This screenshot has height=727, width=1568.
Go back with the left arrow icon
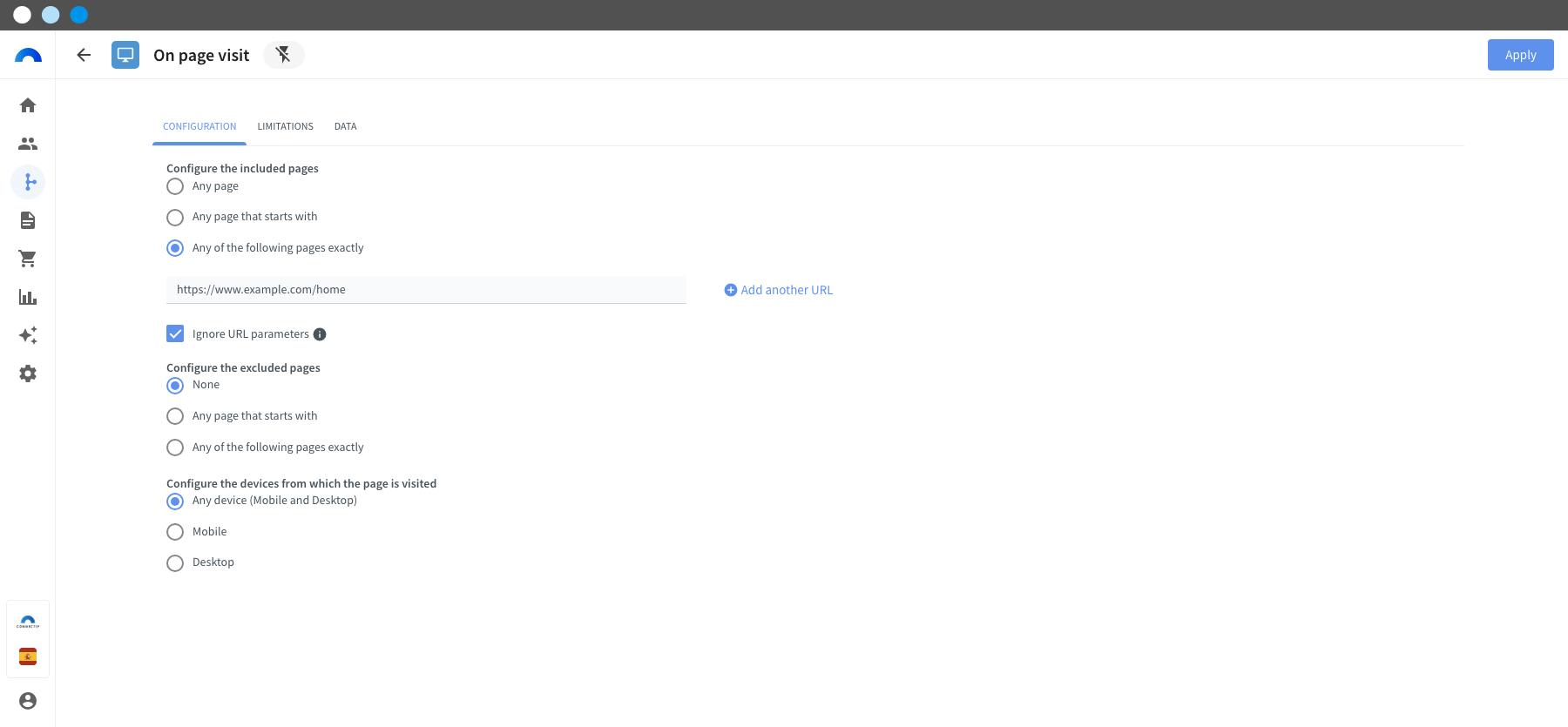84,55
